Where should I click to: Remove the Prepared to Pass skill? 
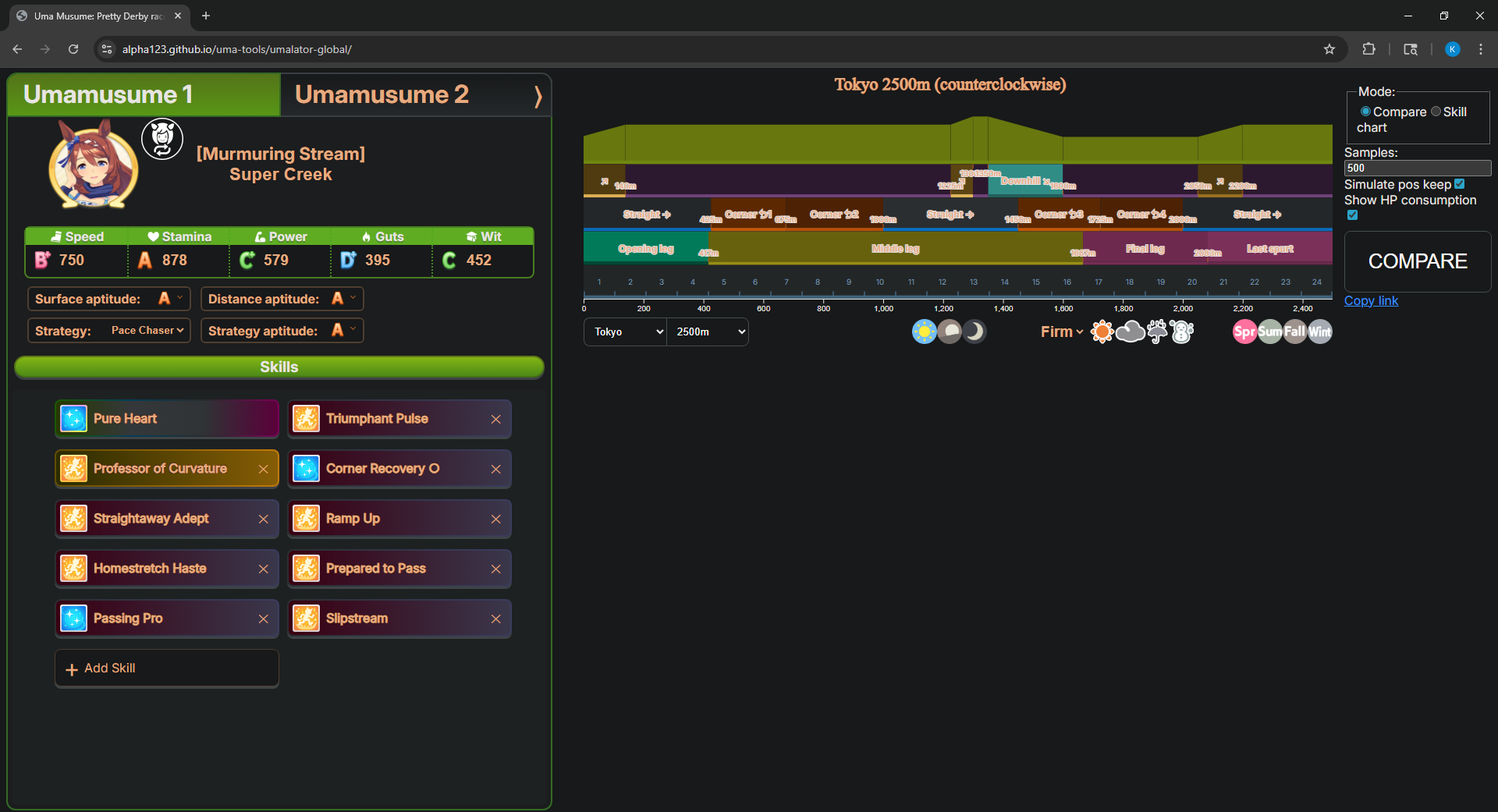point(495,569)
